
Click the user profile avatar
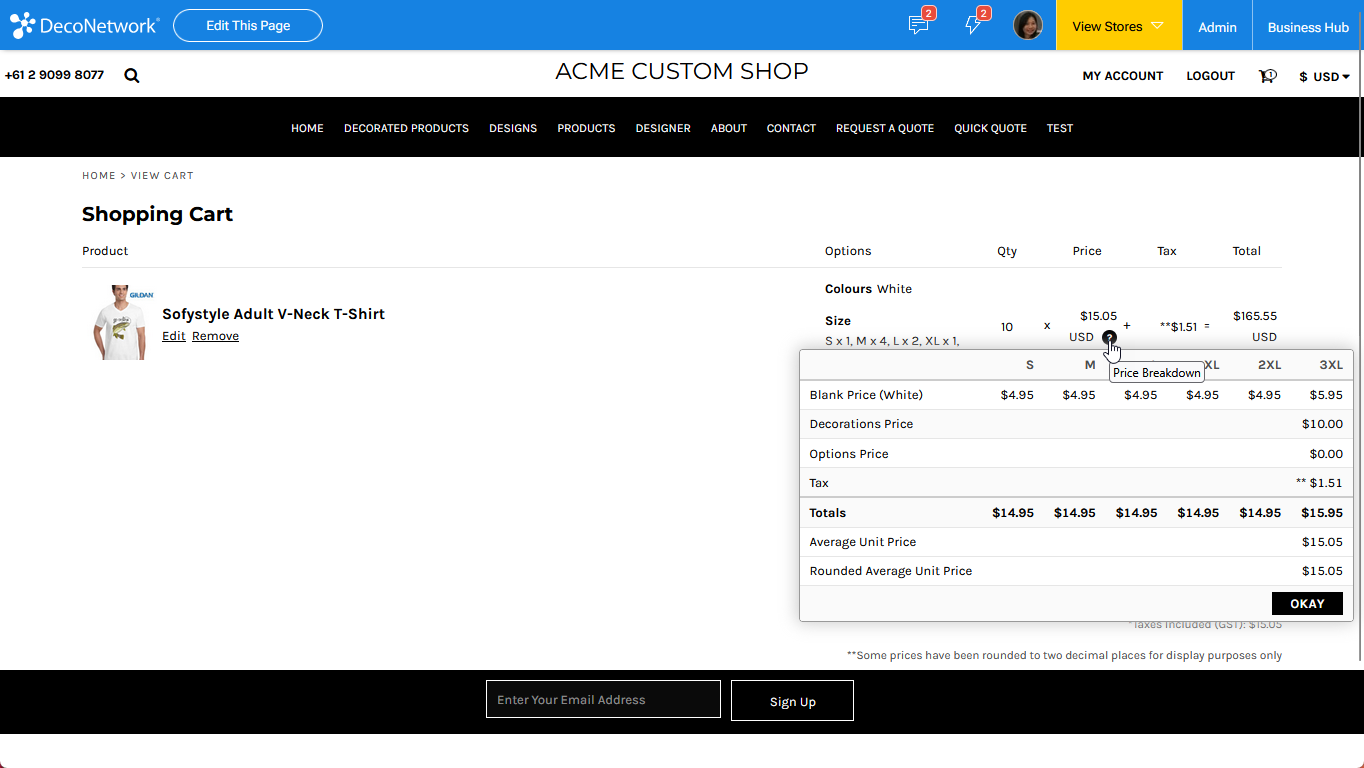pos(1028,25)
